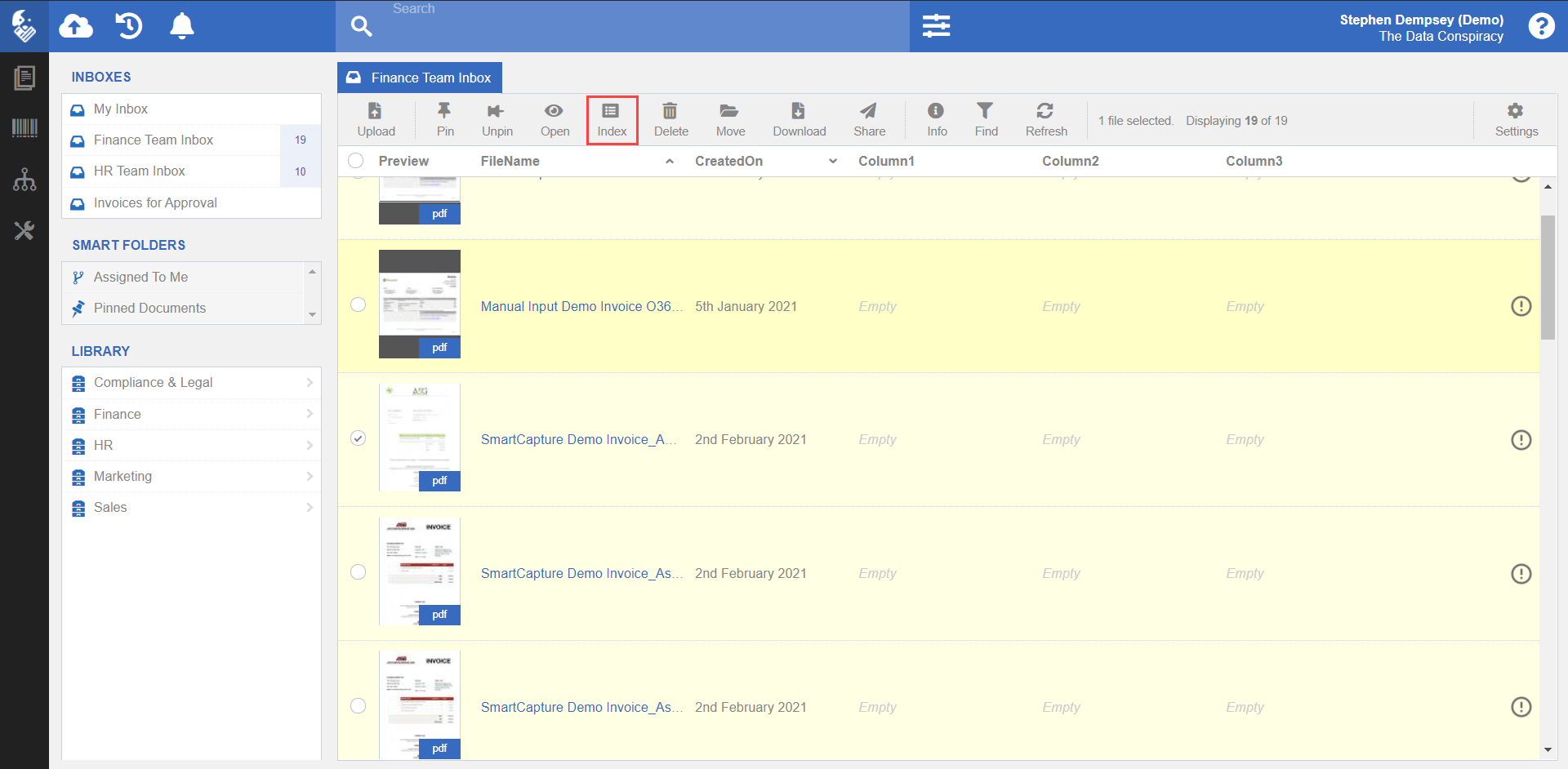
Task: Expand the Marketing library chevron
Action: (x=310, y=476)
